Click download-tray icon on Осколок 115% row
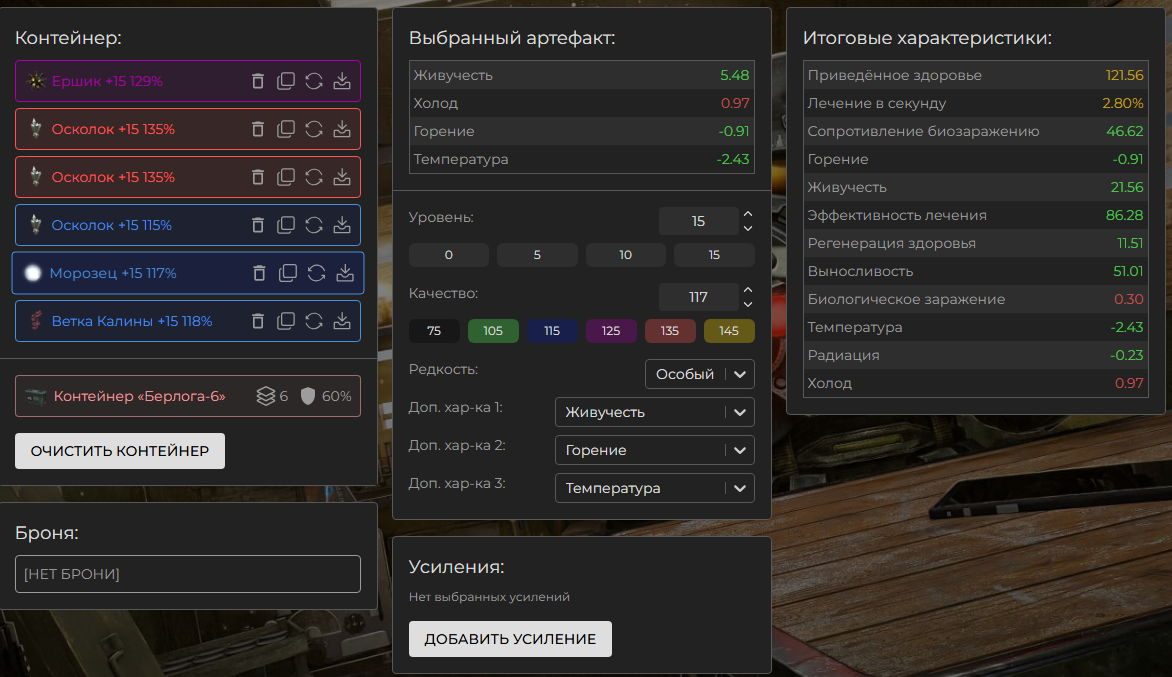The width and height of the screenshot is (1172, 677). pos(342,225)
